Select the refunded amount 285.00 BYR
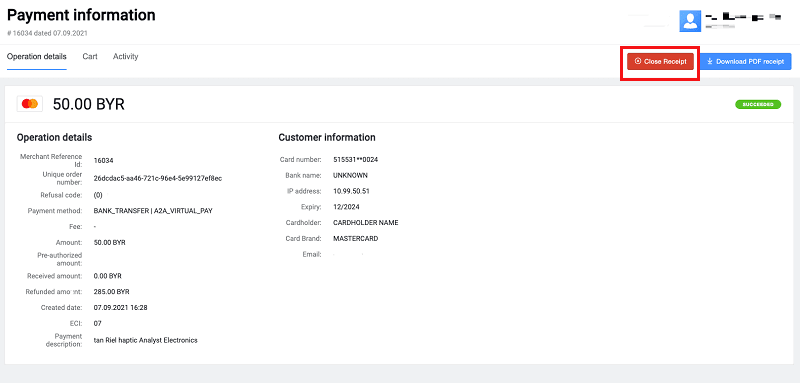 tap(112, 292)
